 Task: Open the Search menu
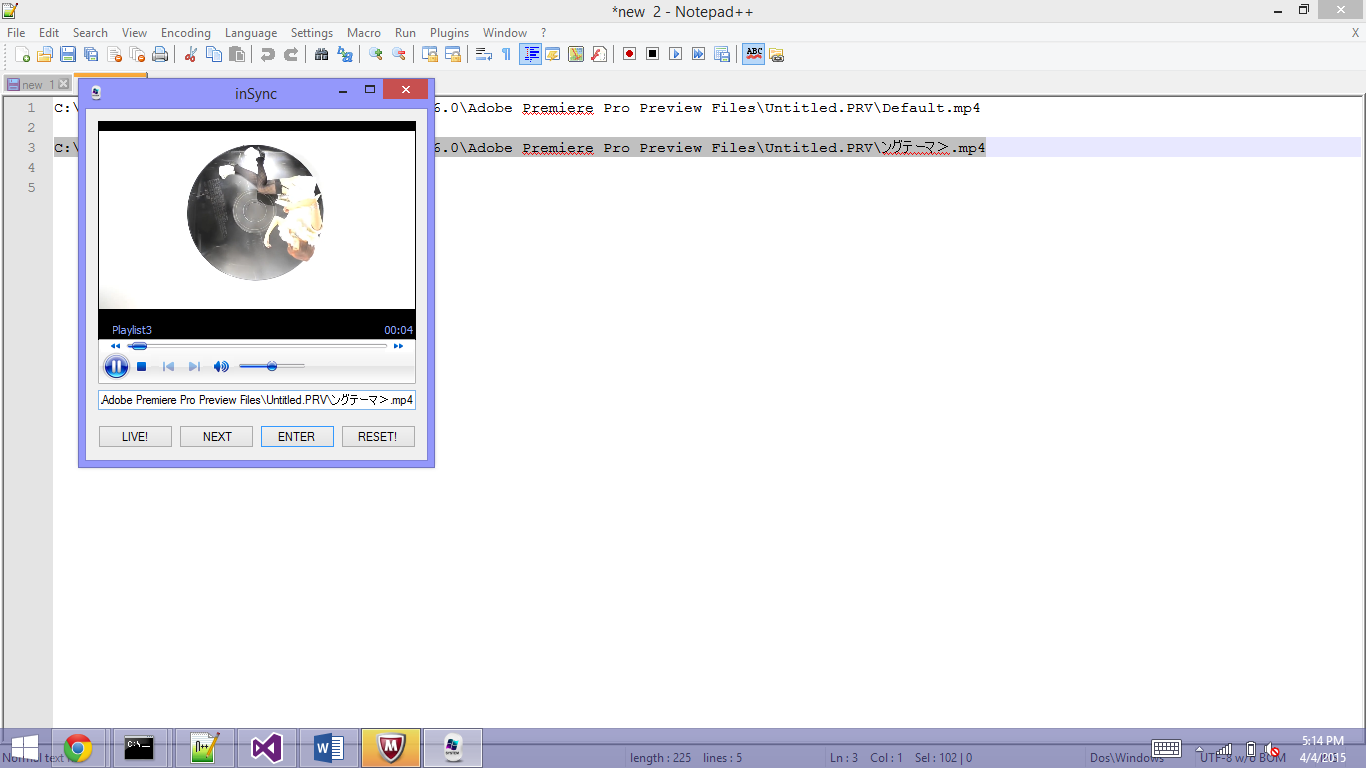tap(90, 33)
